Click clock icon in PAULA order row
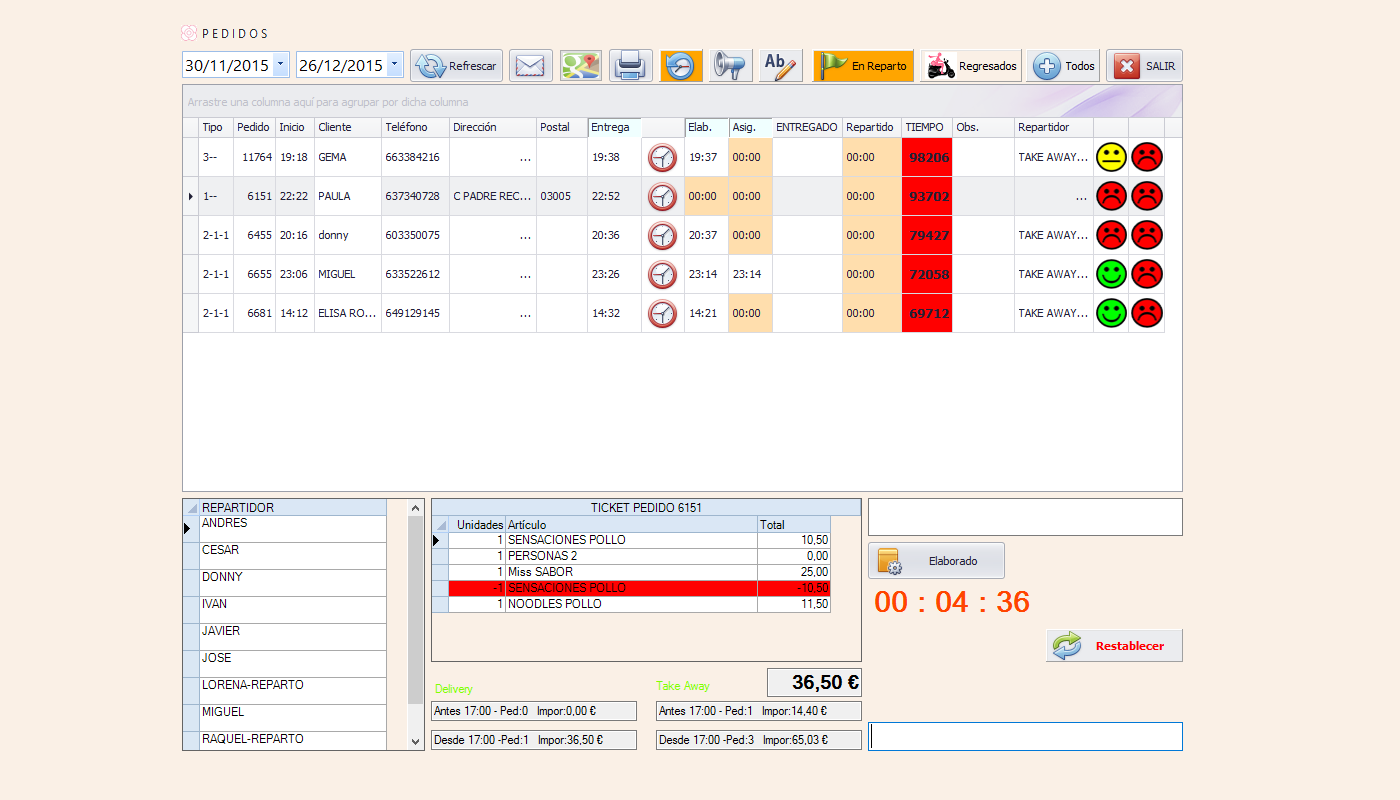This screenshot has width=1400, height=800. tap(662, 197)
